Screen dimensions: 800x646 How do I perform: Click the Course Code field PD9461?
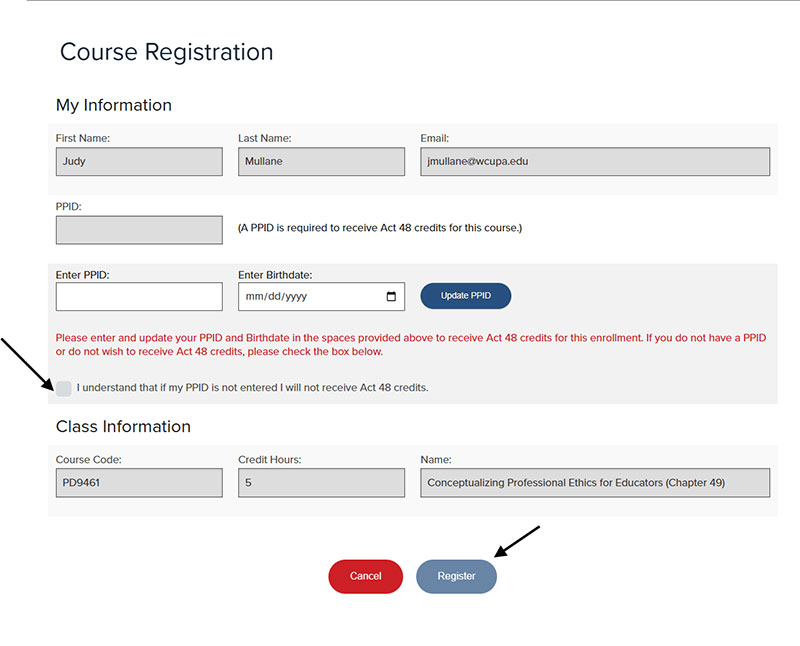139,483
